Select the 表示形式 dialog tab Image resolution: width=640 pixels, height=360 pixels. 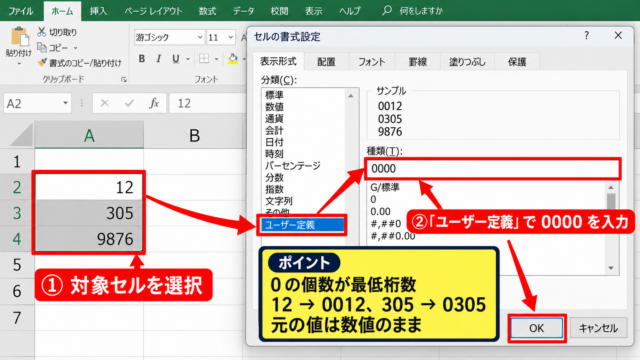(x=278, y=61)
